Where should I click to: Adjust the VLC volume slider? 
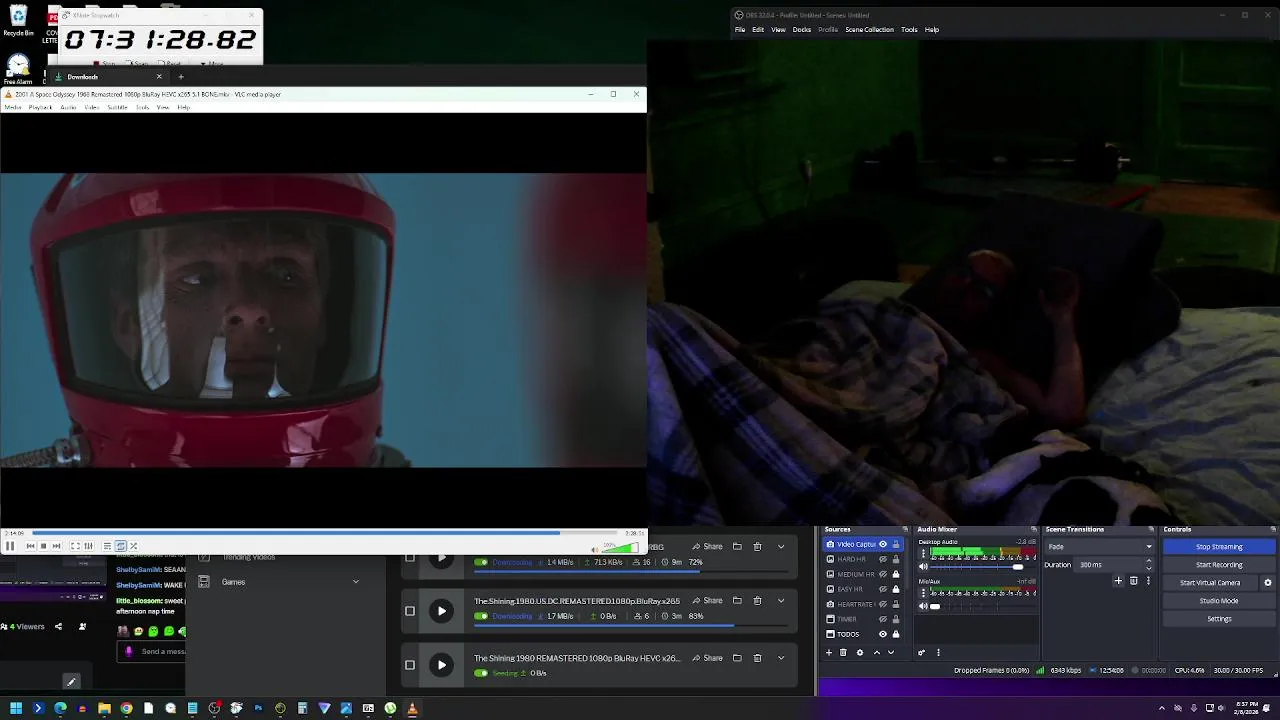click(x=620, y=547)
